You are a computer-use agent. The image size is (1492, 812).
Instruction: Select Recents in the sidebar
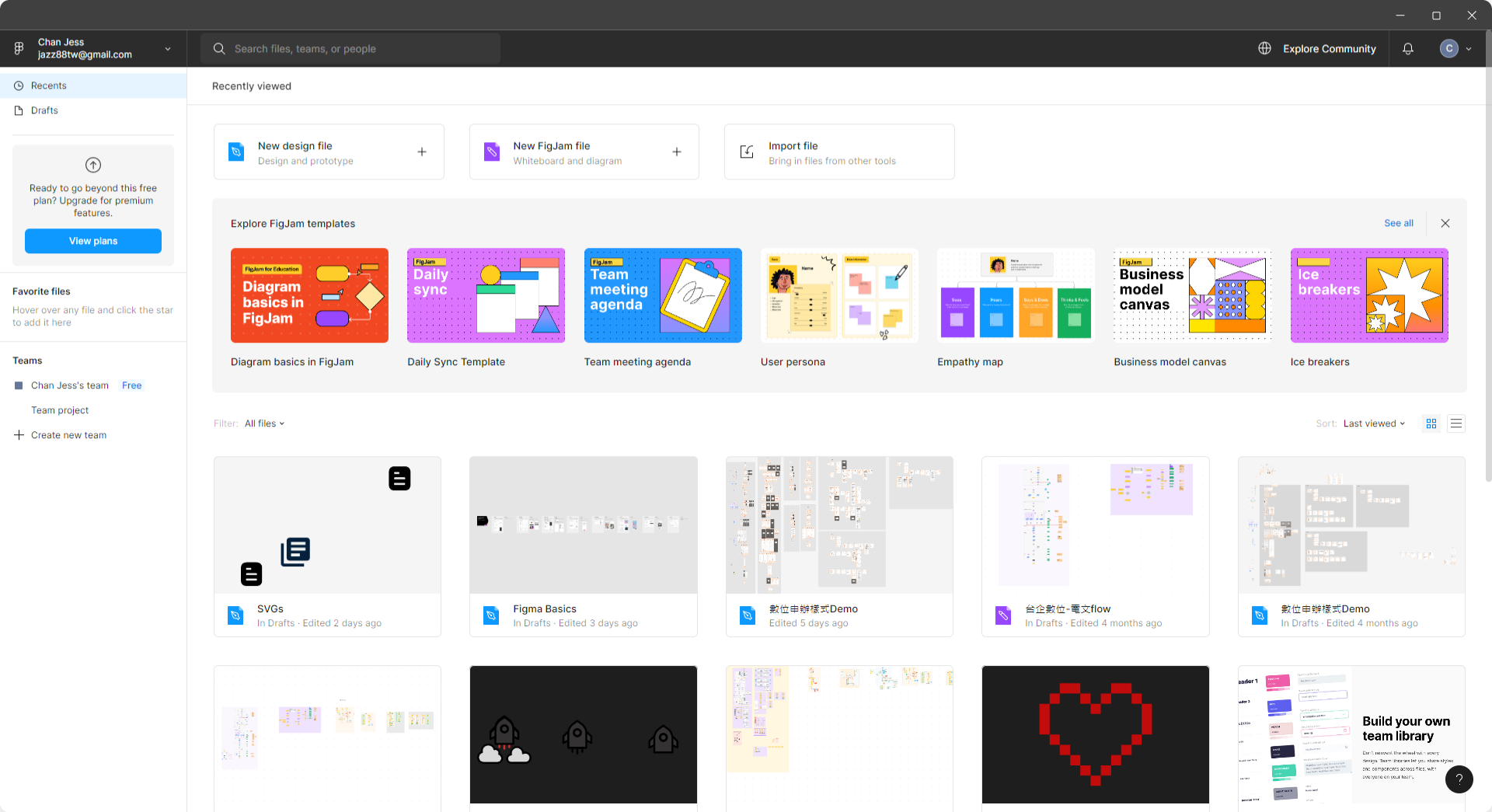(93, 85)
